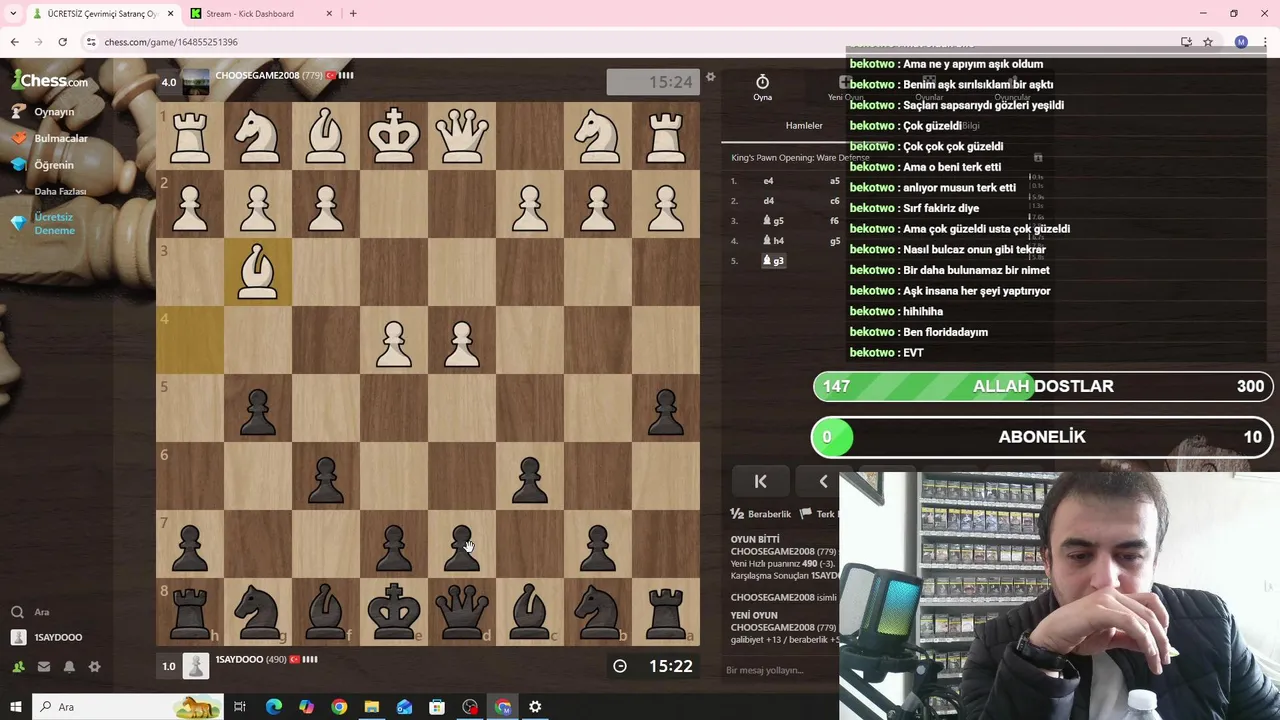Close the Stream - Kick Dashboard tab
Image resolution: width=1280 pixels, height=720 pixels.
click(x=329, y=14)
